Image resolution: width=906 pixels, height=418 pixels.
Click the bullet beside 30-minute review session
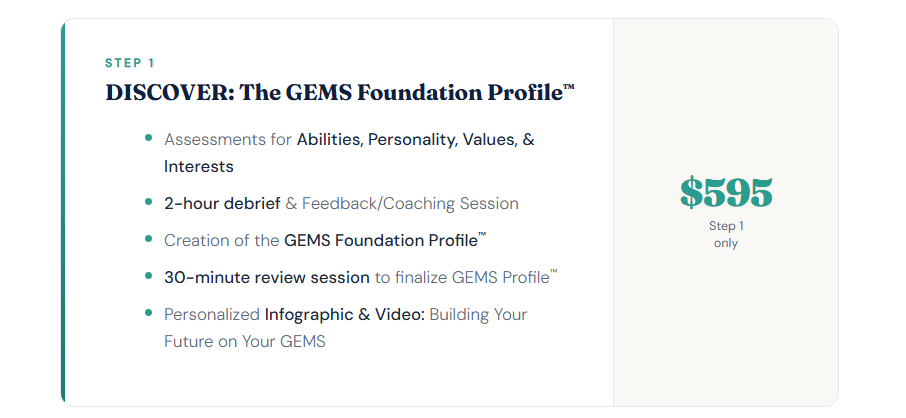click(149, 276)
